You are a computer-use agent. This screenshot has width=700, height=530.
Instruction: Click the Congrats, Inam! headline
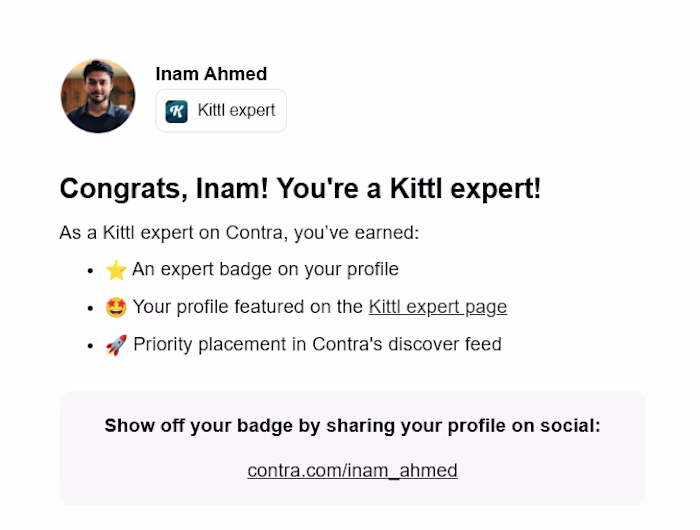[300, 188]
